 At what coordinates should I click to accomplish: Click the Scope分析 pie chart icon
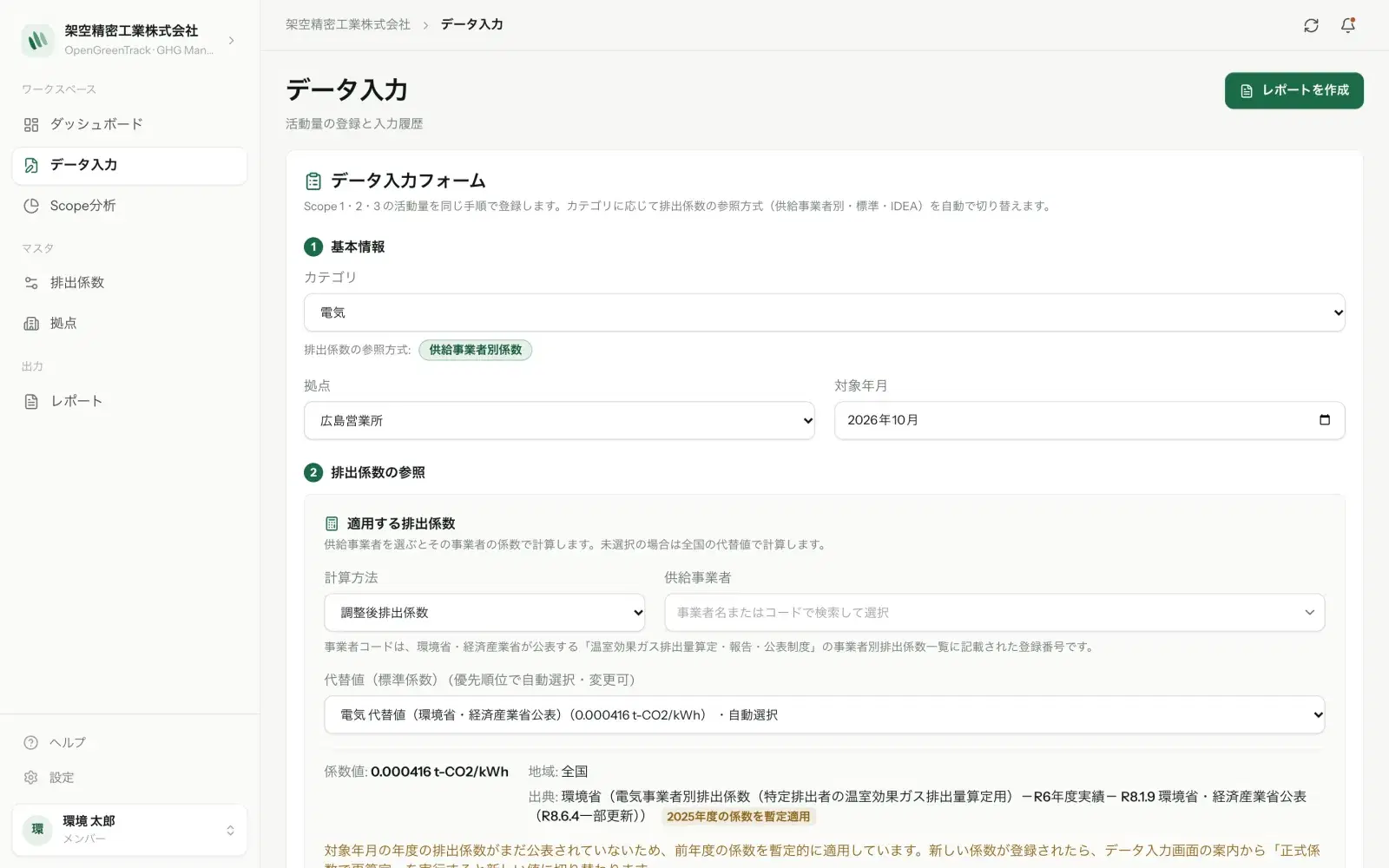(x=31, y=206)
